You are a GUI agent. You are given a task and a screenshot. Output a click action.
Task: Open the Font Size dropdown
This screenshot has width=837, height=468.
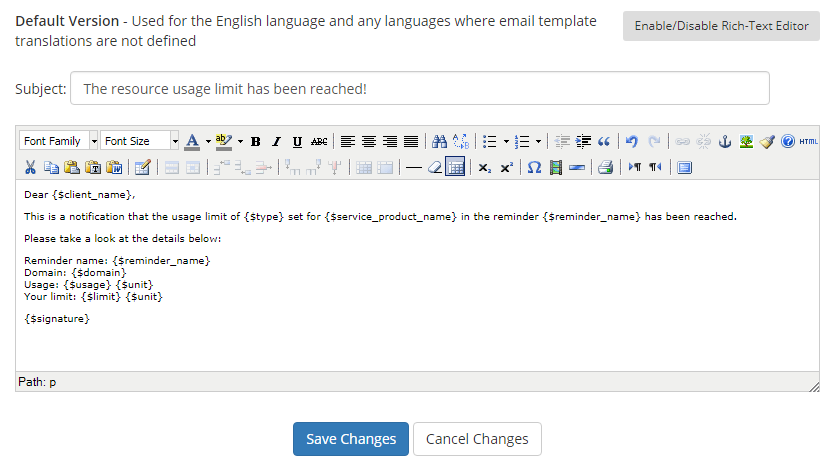coord(140,141)
